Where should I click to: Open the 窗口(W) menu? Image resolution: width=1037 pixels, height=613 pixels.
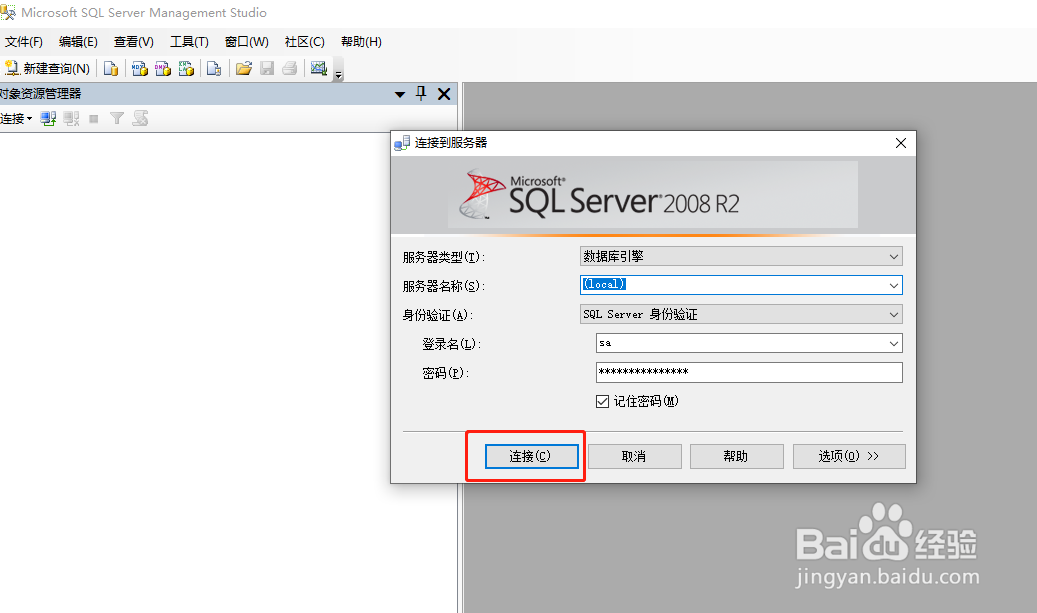[x=247, y=42]
